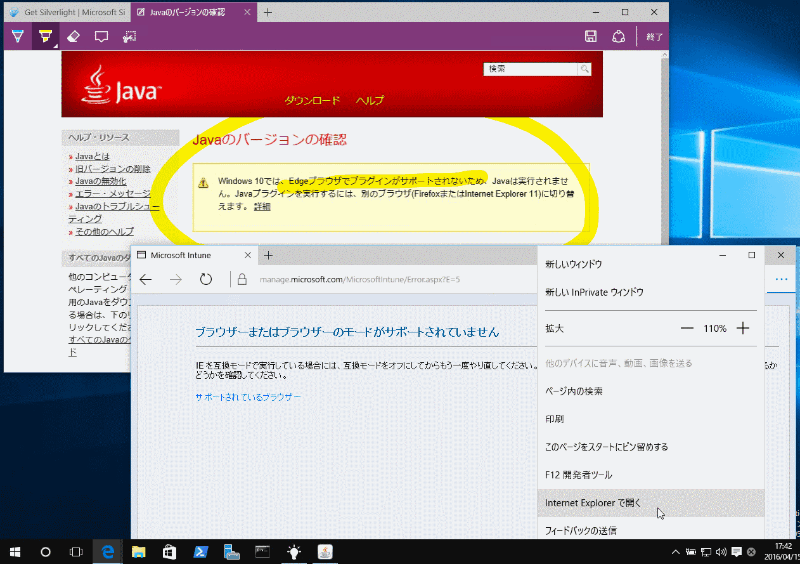
Task: Click the address bar lock icon
Action: [x=242, y=279]
